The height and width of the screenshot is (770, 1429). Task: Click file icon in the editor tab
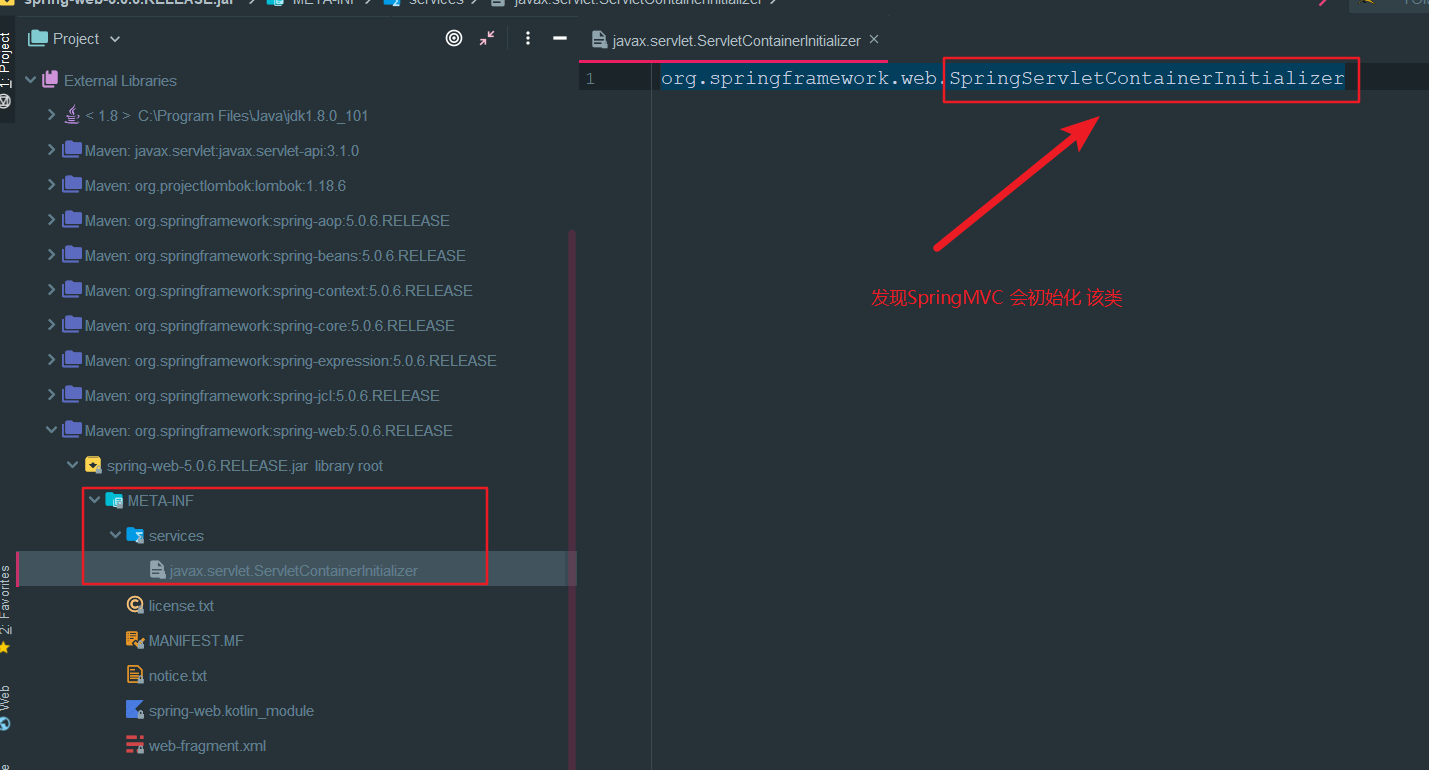600,41
